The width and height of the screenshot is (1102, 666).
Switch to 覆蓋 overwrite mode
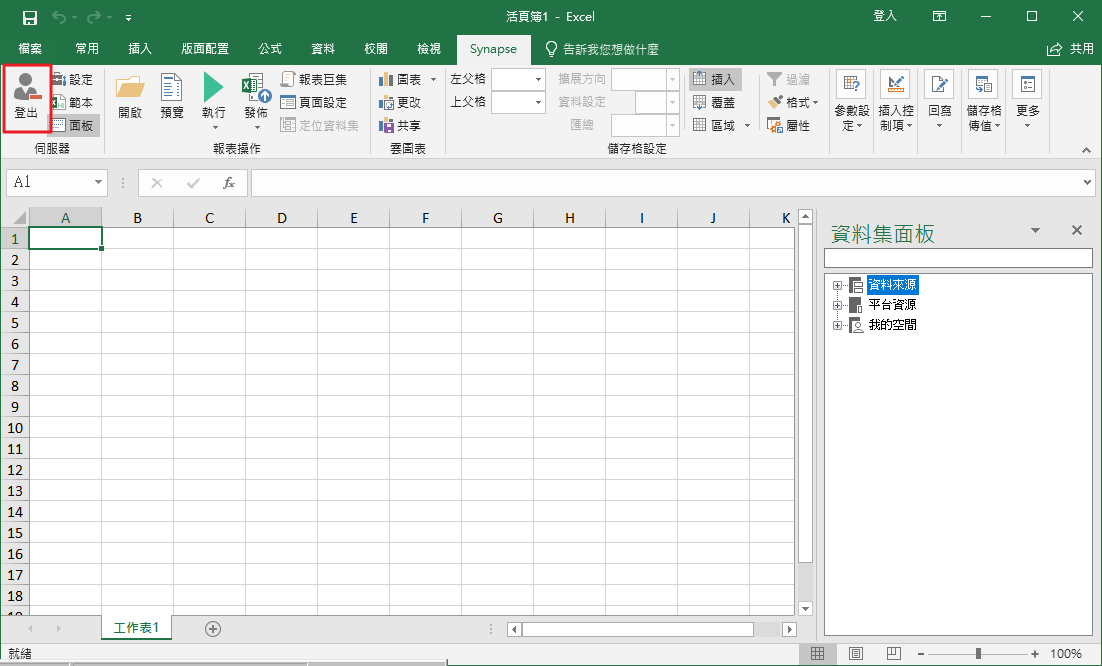pyautogui.click(x=714, y=102)
